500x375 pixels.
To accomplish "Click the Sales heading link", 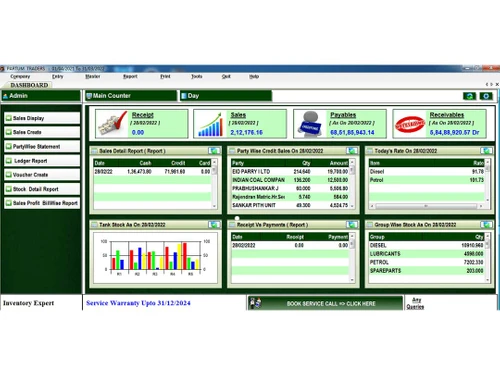I will point(238,115).
